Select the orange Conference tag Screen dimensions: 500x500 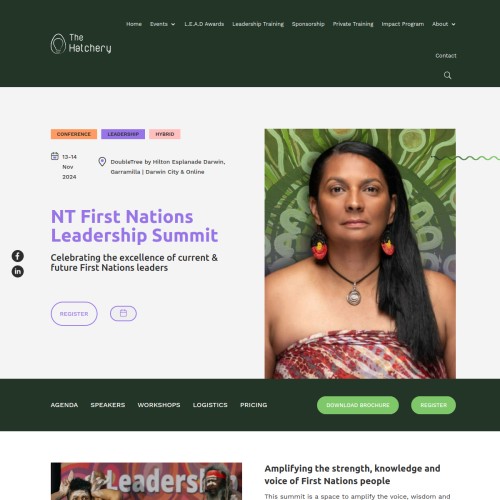coord(74,134)
